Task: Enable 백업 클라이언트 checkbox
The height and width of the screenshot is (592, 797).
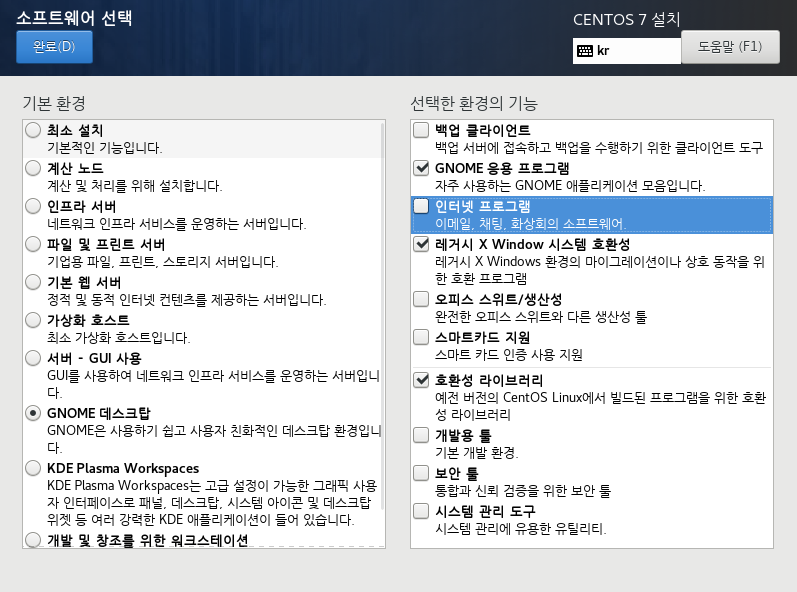Action: [x=421, y=130]
